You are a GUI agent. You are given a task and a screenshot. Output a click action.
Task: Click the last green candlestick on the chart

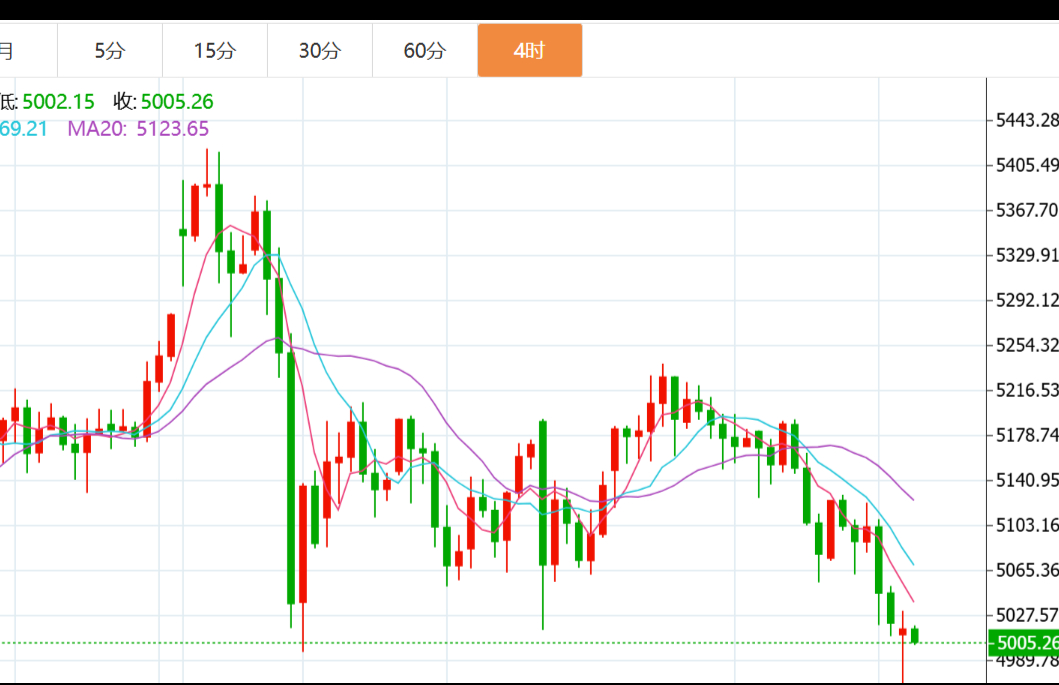point(915,635)
